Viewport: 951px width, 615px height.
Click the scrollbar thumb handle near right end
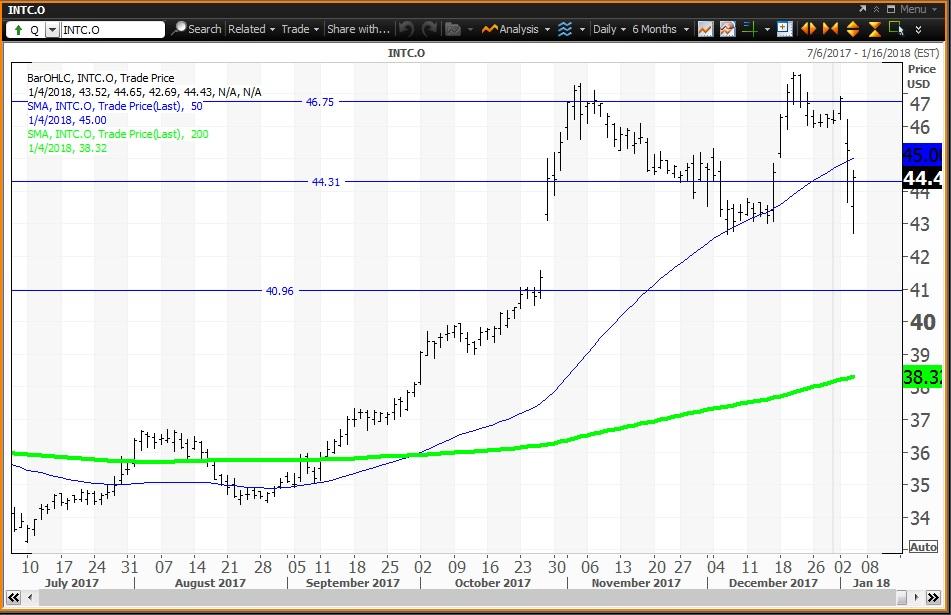tap(902, 597)
